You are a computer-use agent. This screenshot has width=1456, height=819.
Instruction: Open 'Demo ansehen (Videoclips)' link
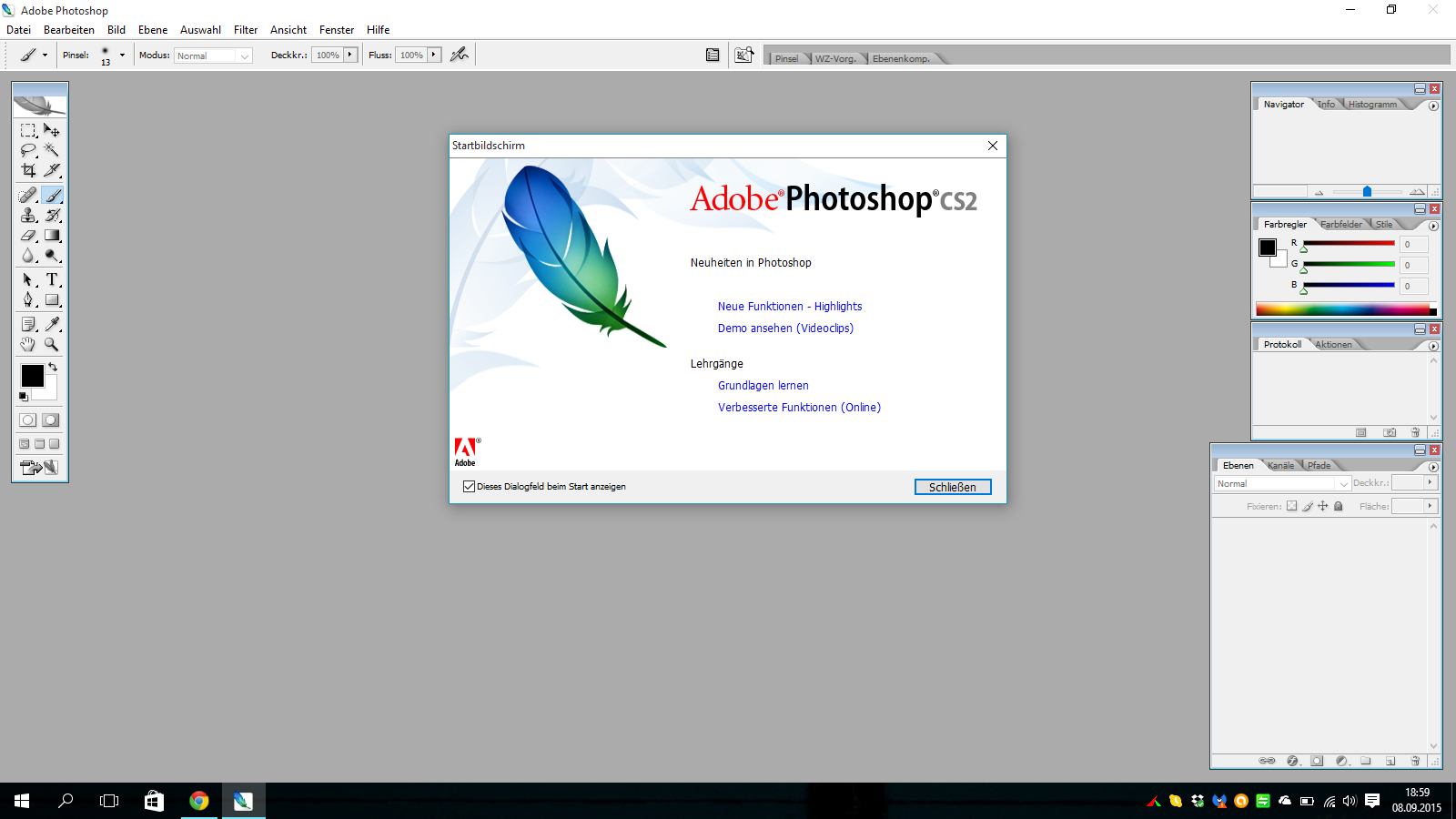(785, 329)
